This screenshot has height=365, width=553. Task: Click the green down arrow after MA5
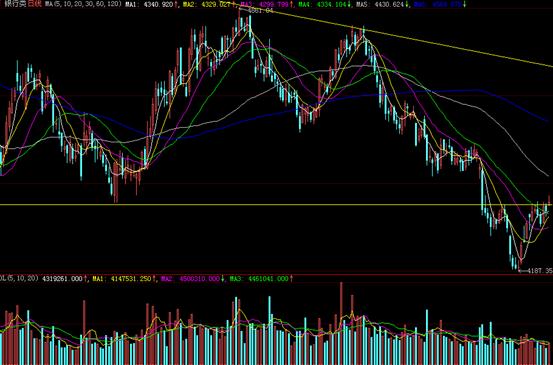(407, 4)
